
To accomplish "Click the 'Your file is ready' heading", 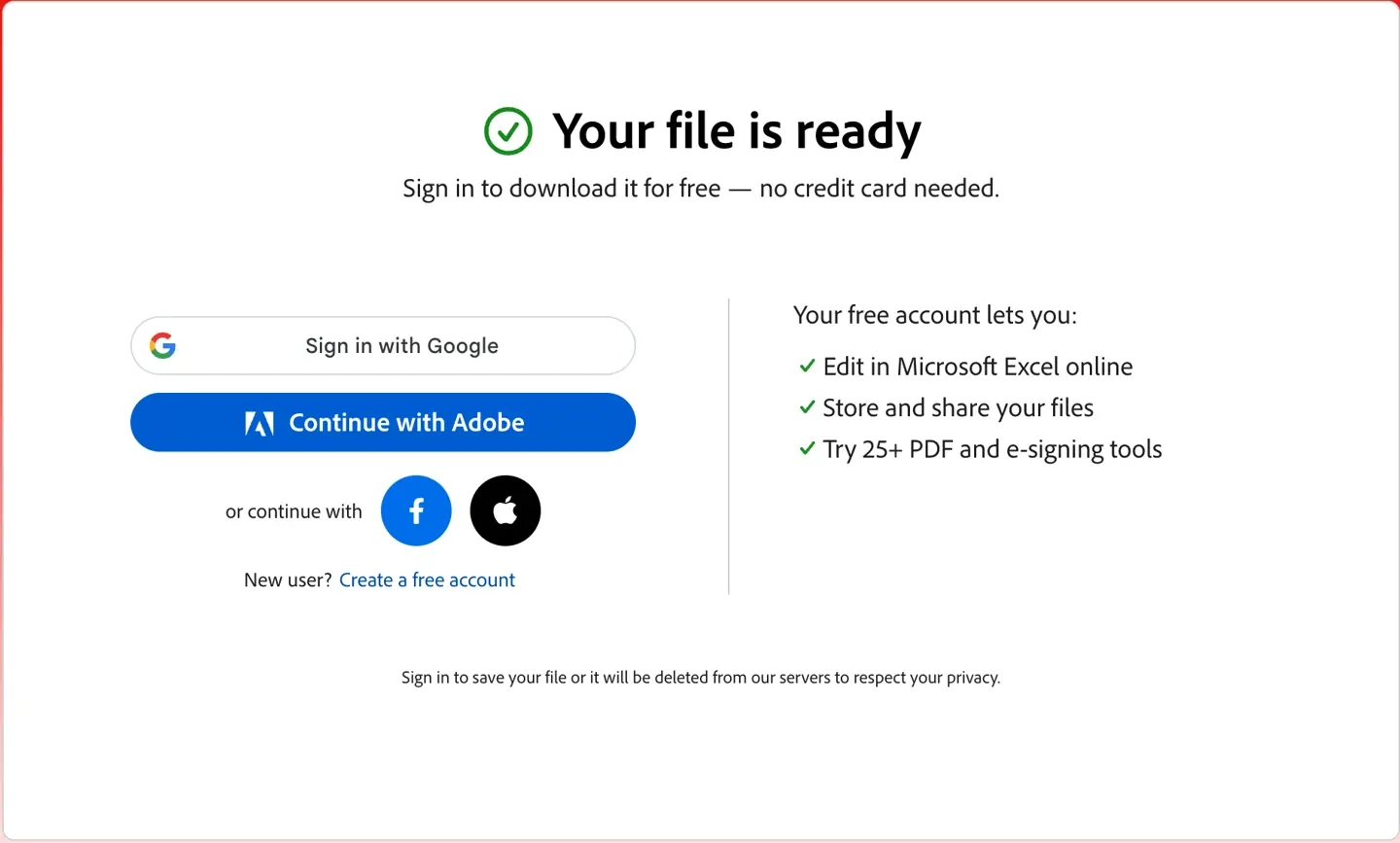I will point(736,131).
